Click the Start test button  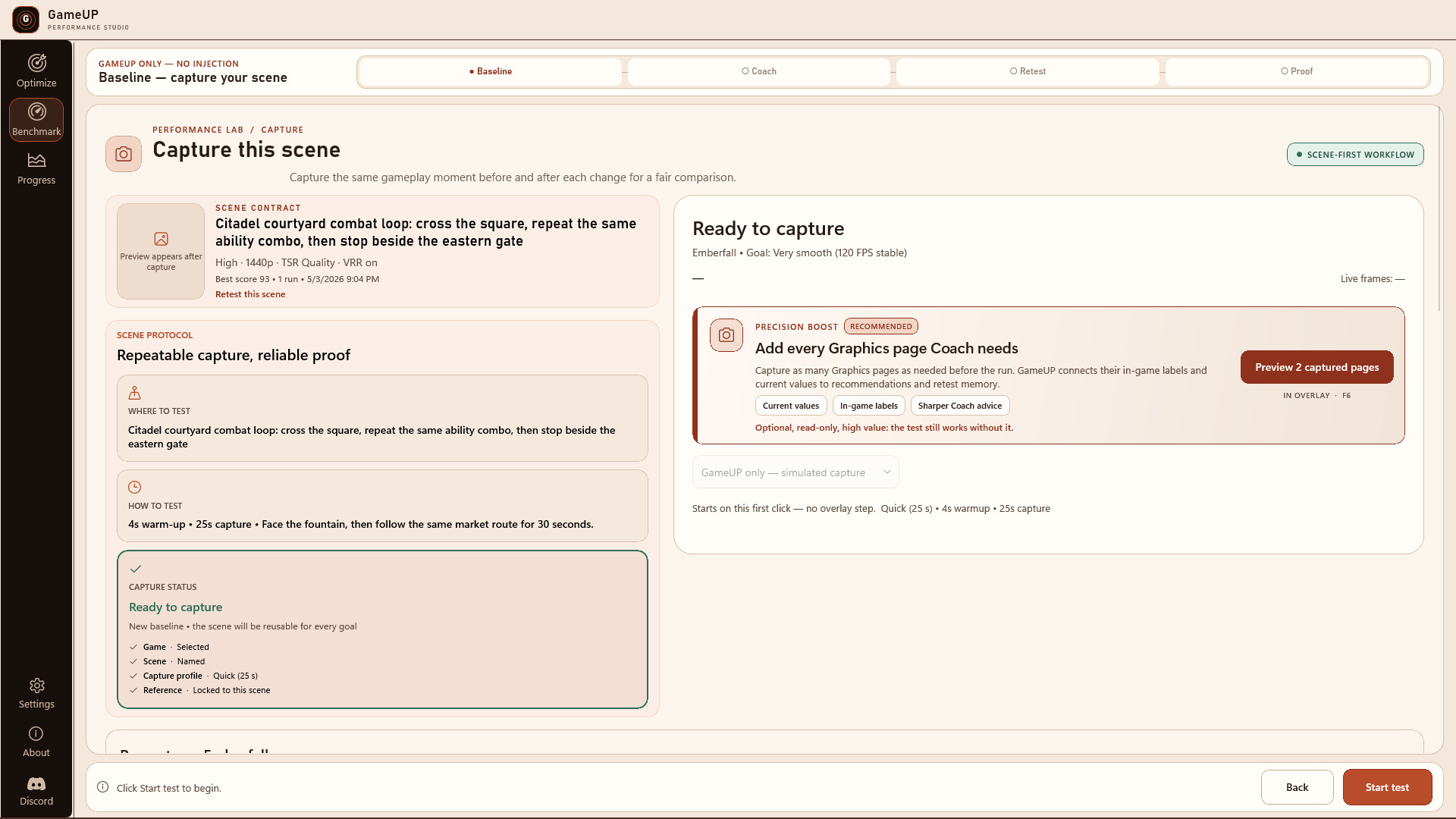1387,787
